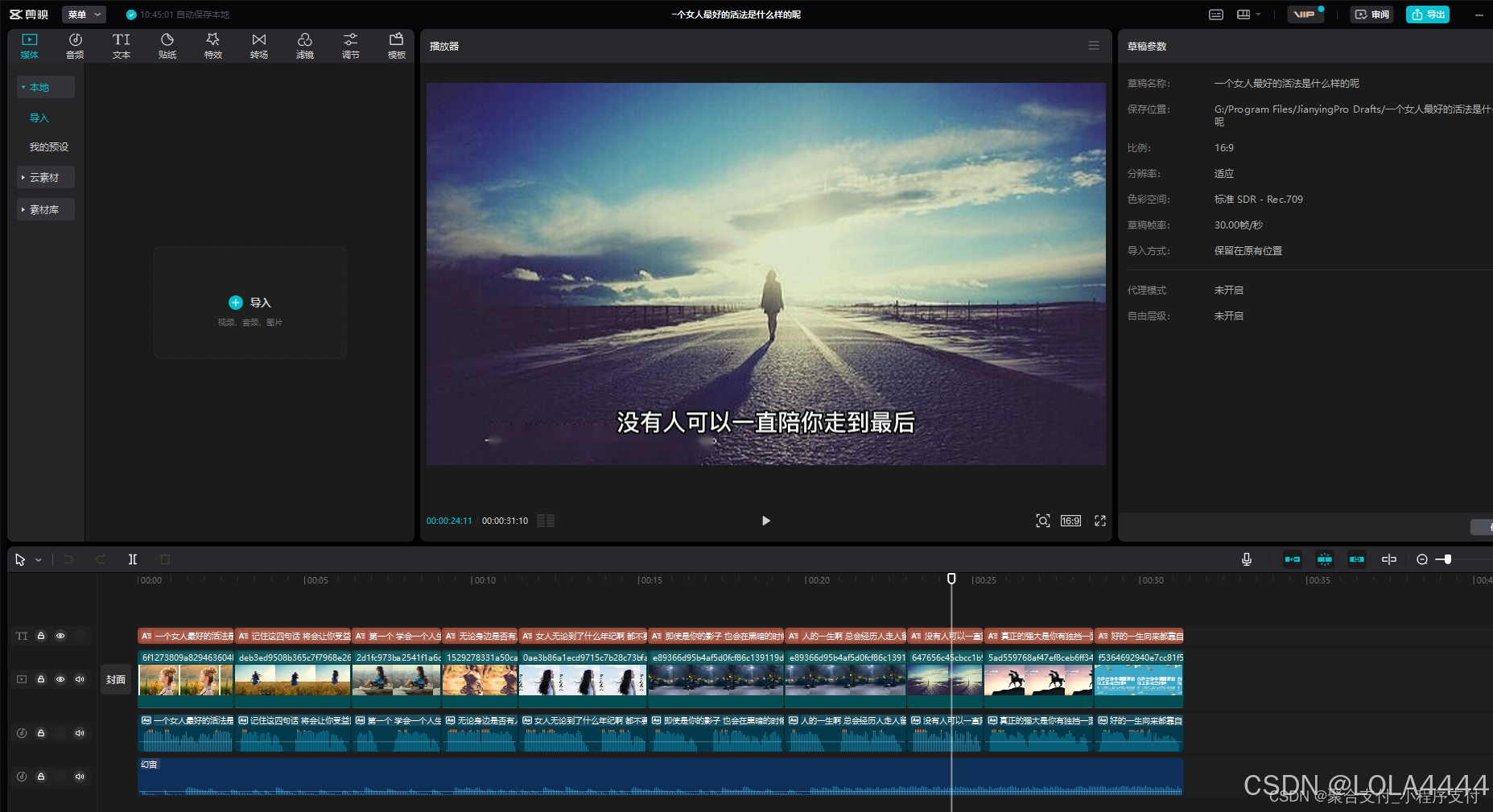Mute the main video track
This screenshot has width=1493, height=812.
pos(80,679)
